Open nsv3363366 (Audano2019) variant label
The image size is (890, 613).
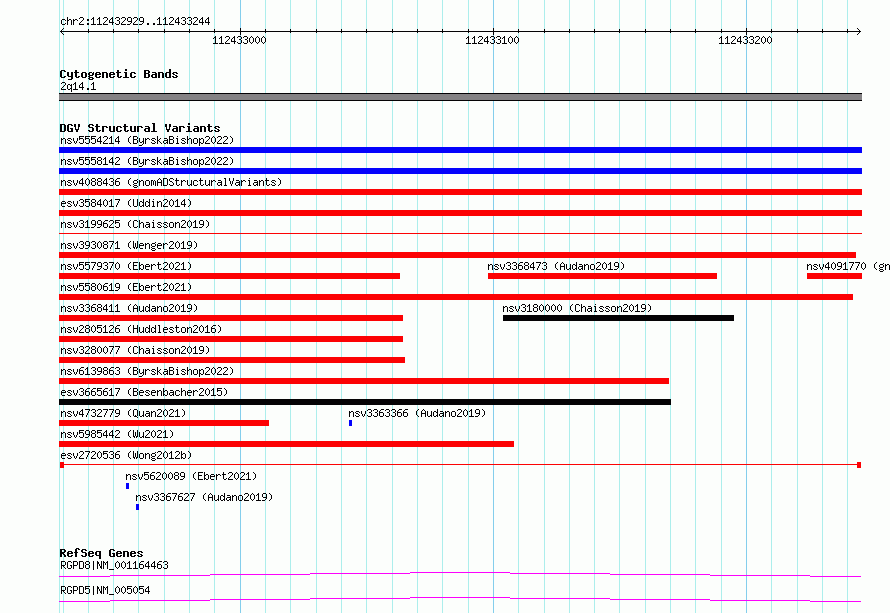click(417, 413)
